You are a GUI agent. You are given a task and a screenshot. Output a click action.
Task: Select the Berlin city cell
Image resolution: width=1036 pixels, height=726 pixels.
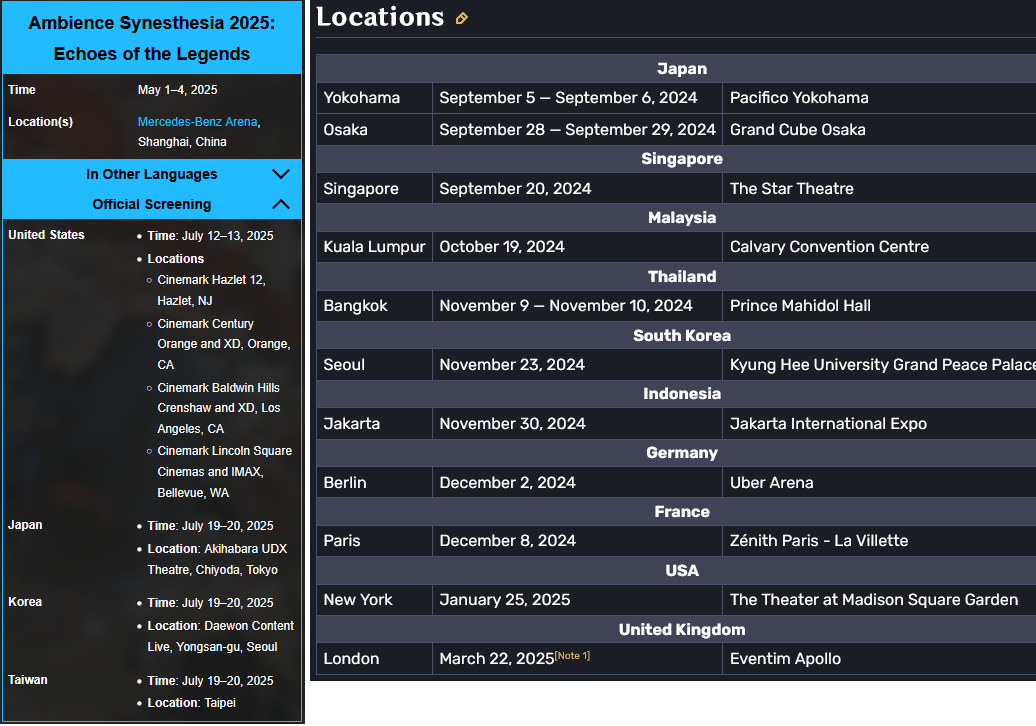375,482
